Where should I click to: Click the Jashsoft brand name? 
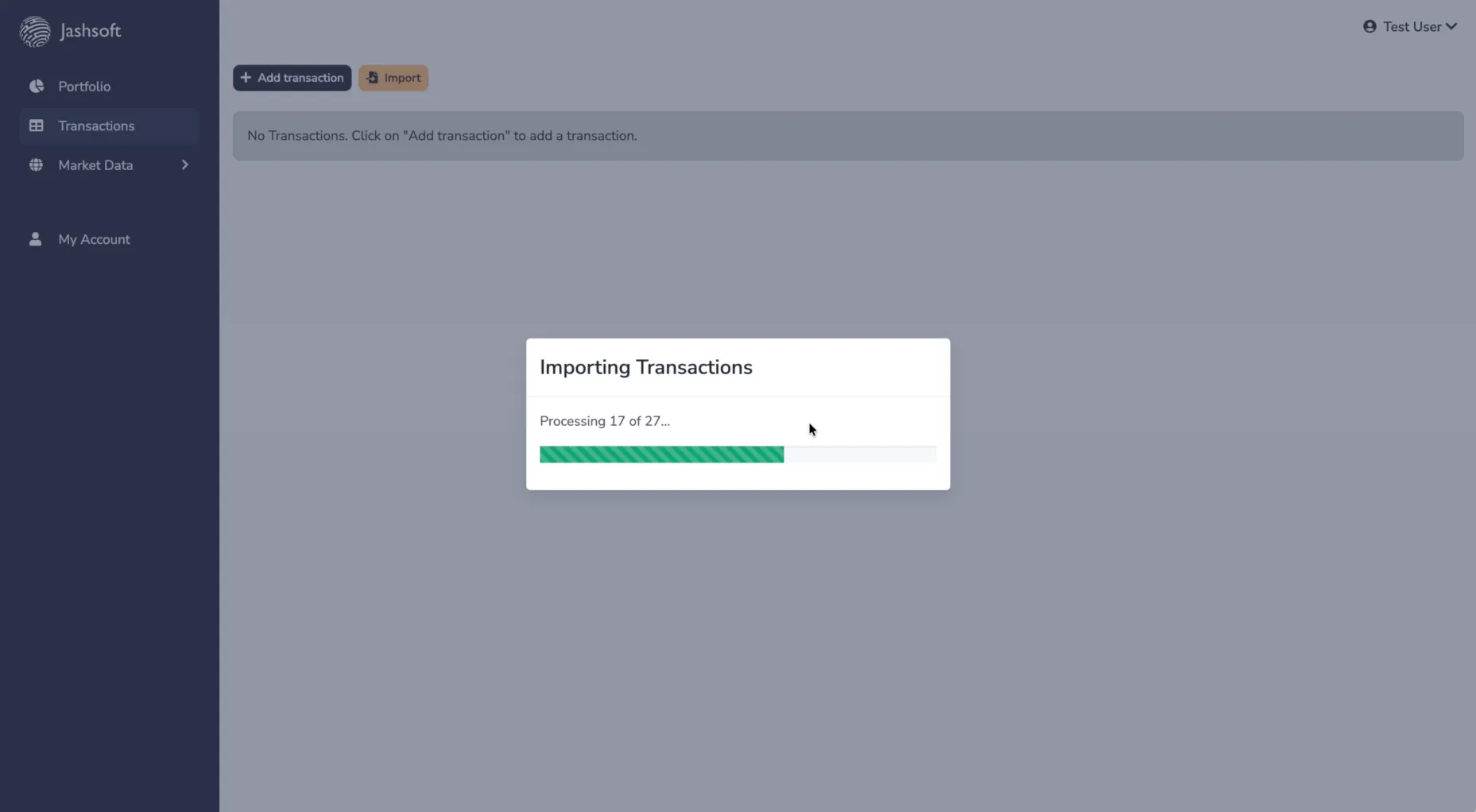click(x=90, y=31)
